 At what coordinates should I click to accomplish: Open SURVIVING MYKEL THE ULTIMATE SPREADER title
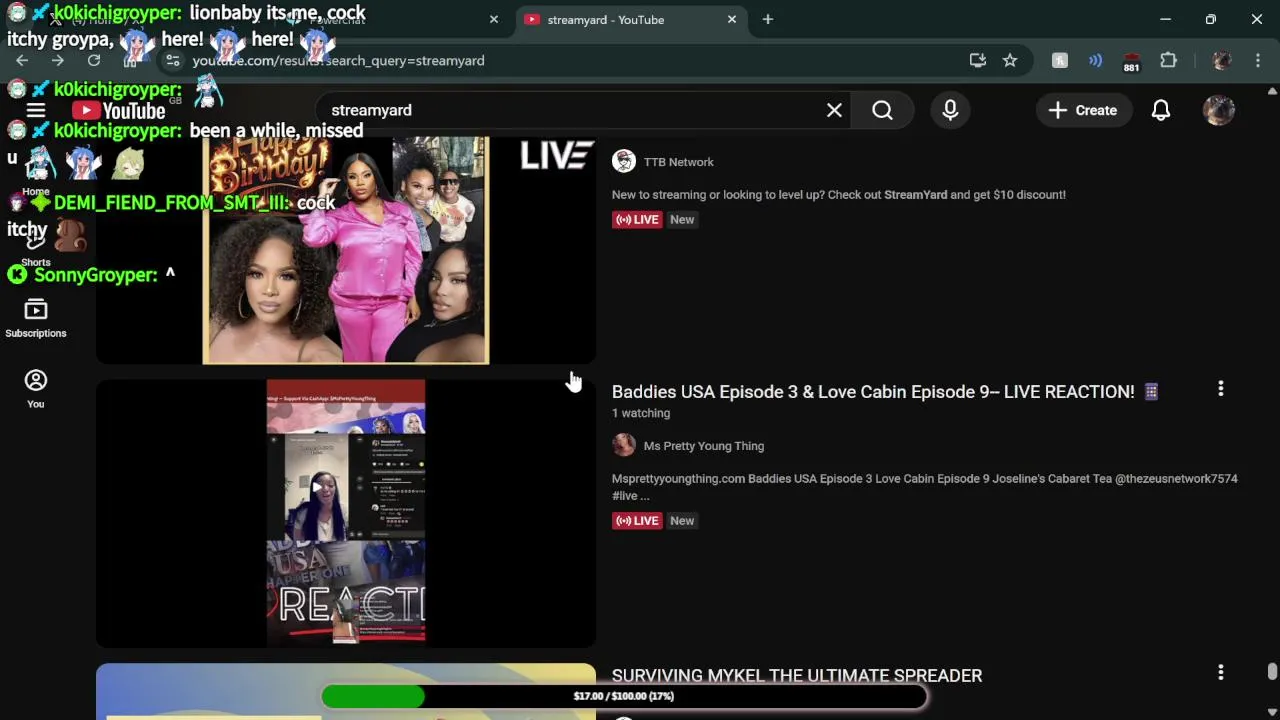click(x=797, y=676)
